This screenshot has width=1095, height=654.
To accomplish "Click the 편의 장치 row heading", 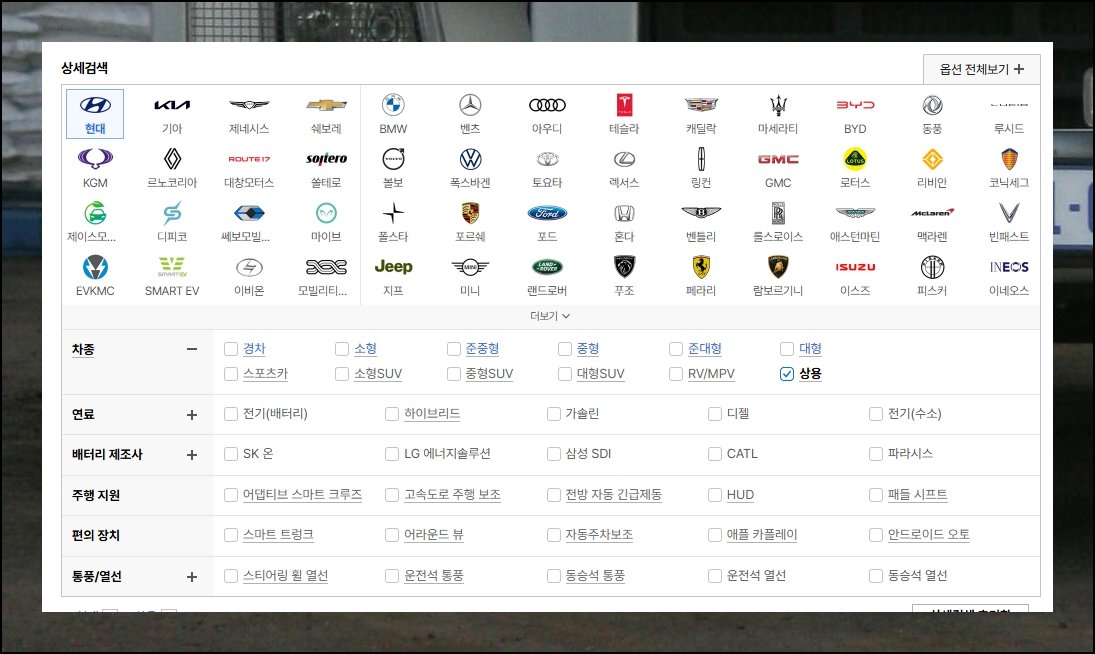I will 96,535.
